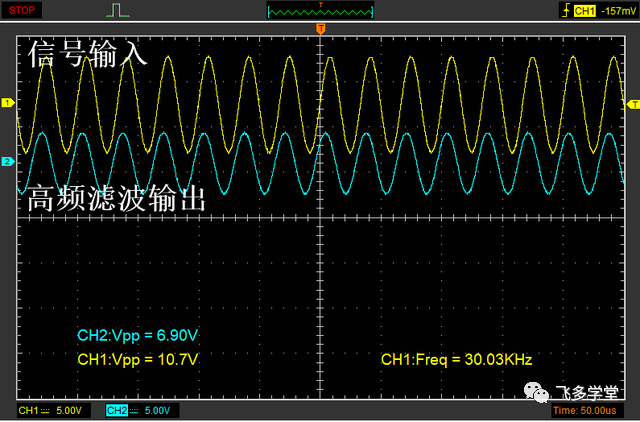Click the CH1:Vpp = 10.7V measurement
The height and width of the screenshot is (422, 640).
click(138, 360)
